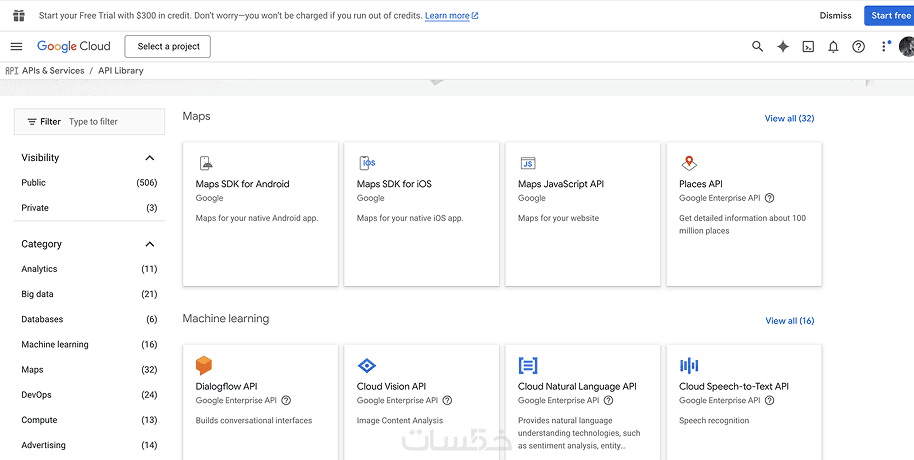Open the Select a project picker
The width and height of the screenshot is (914, 460).
click(168, 47)
